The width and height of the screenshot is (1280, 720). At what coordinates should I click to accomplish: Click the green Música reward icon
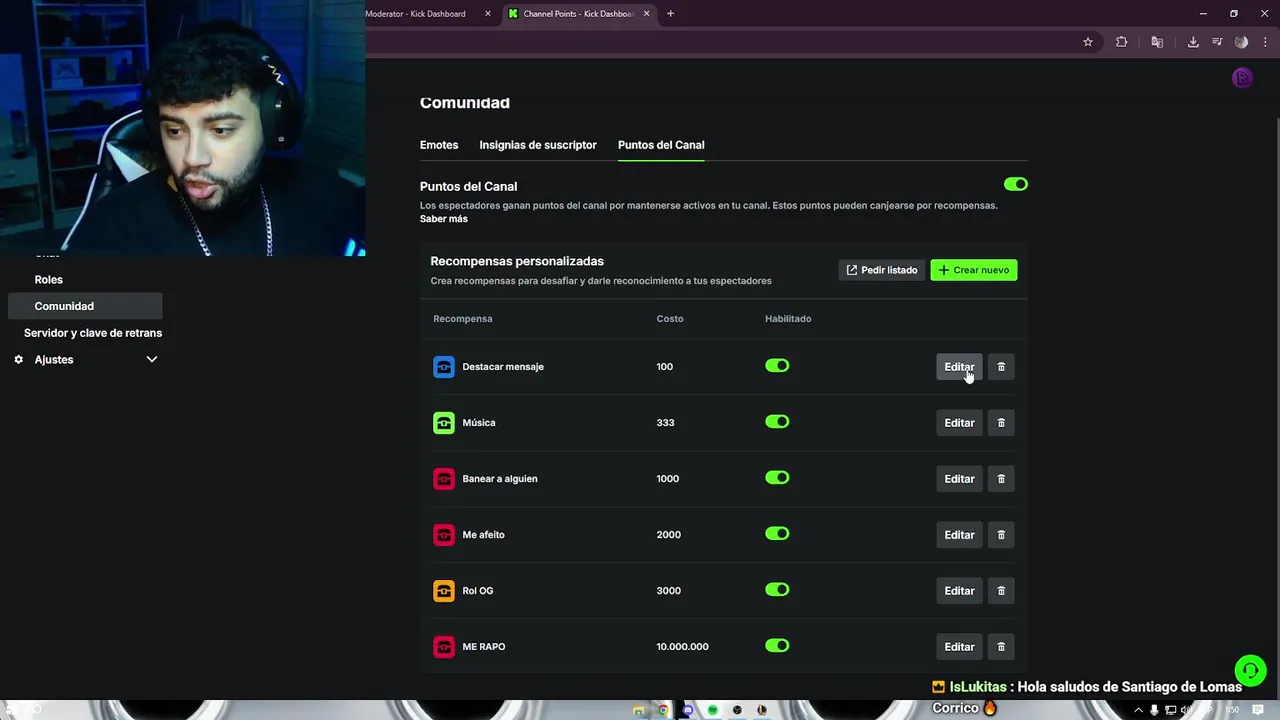click(443, 423)
